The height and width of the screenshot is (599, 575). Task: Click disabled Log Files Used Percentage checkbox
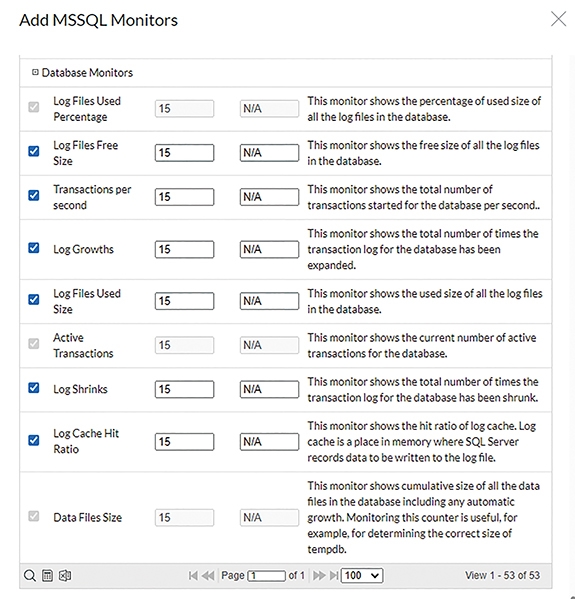(x=34, y=107)
